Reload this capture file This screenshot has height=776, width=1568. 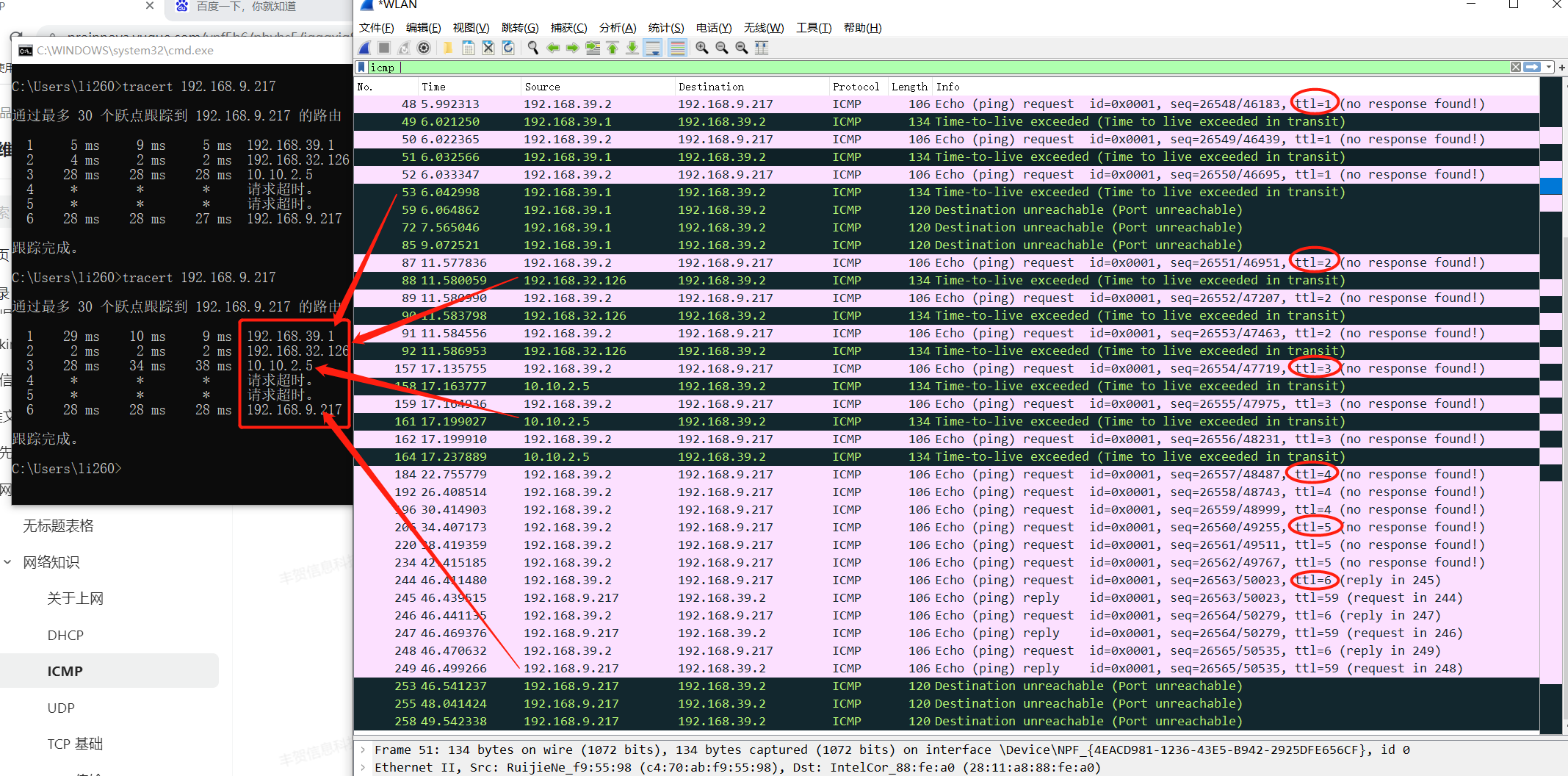tap(508, 48)
